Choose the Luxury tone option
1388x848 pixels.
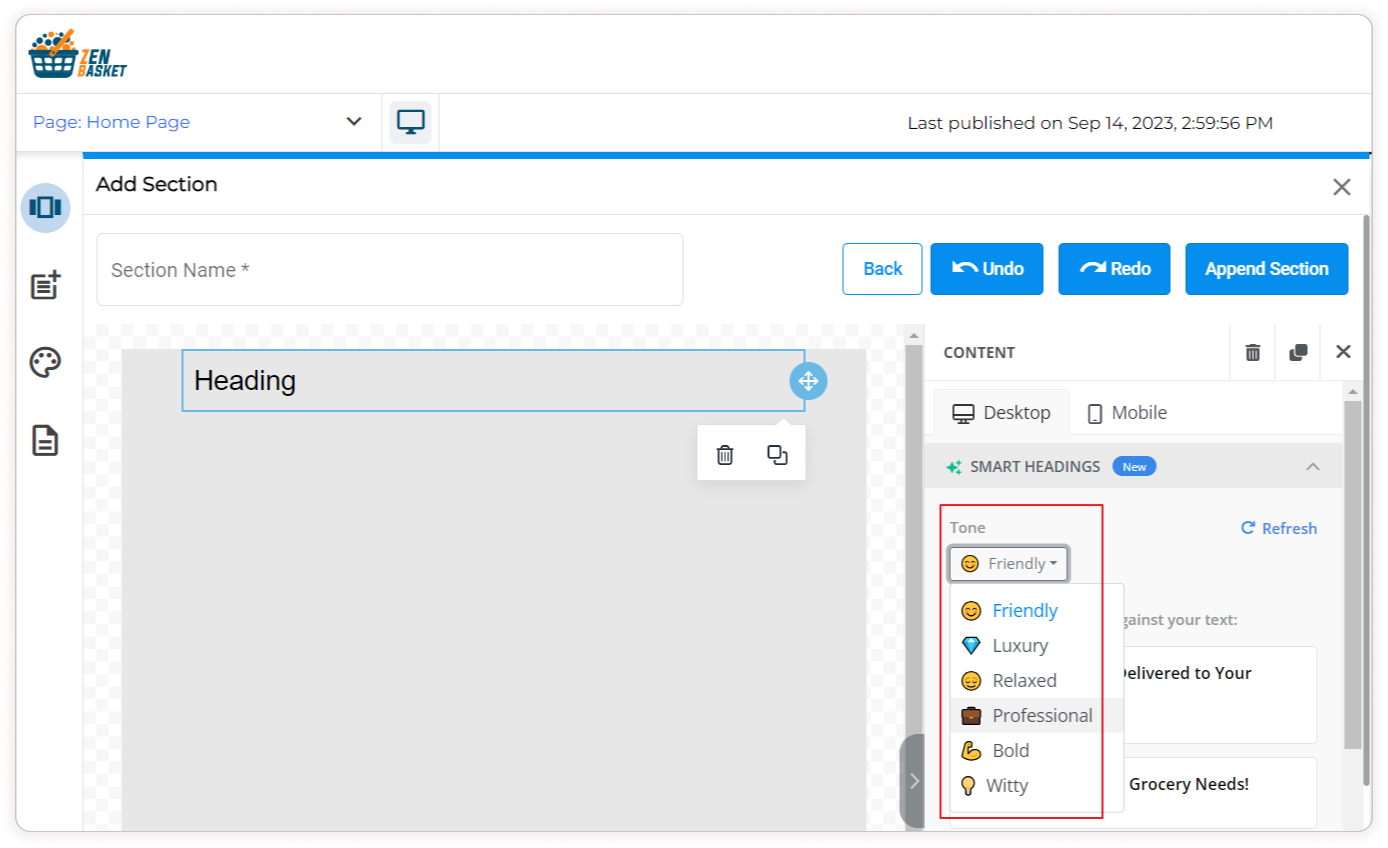(x=1019, y=646)
